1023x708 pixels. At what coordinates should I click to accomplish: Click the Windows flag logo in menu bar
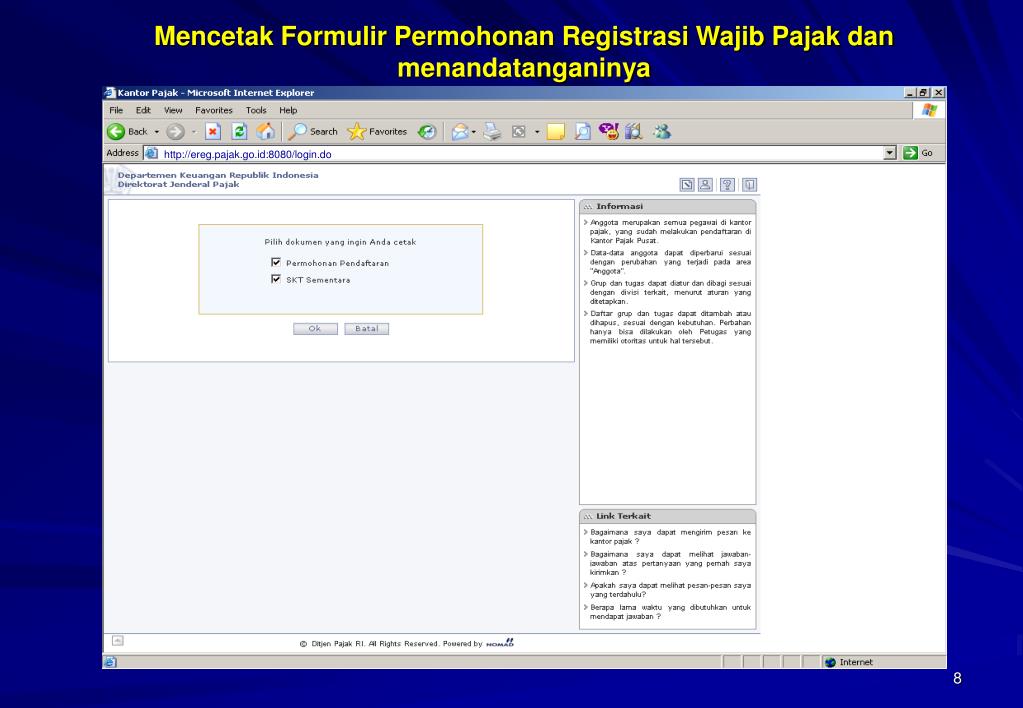tap(930, 110)
